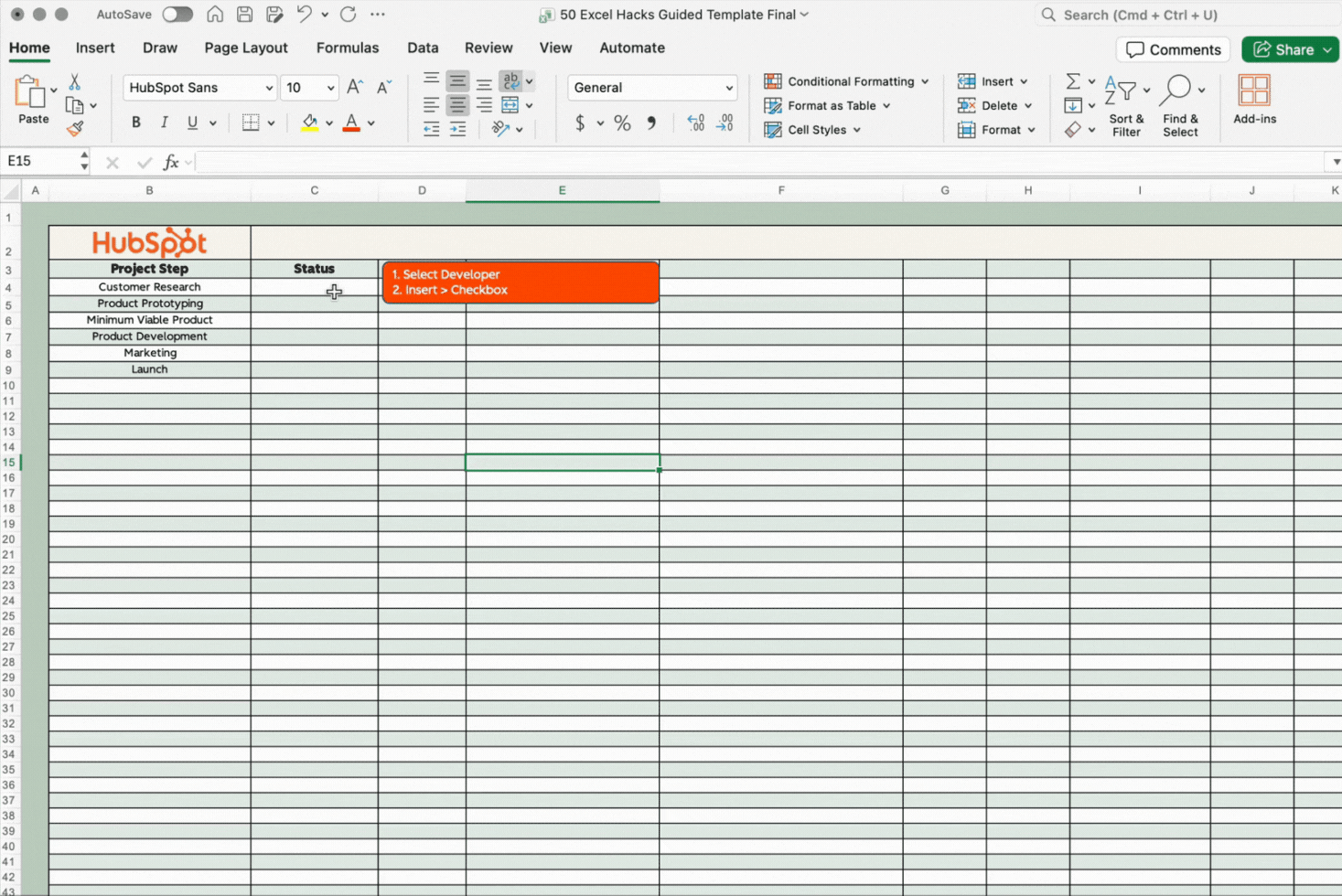Open the Number Format dropdown showing General
This screenshot has height=896, width=1342.
[x=651, y=87]
